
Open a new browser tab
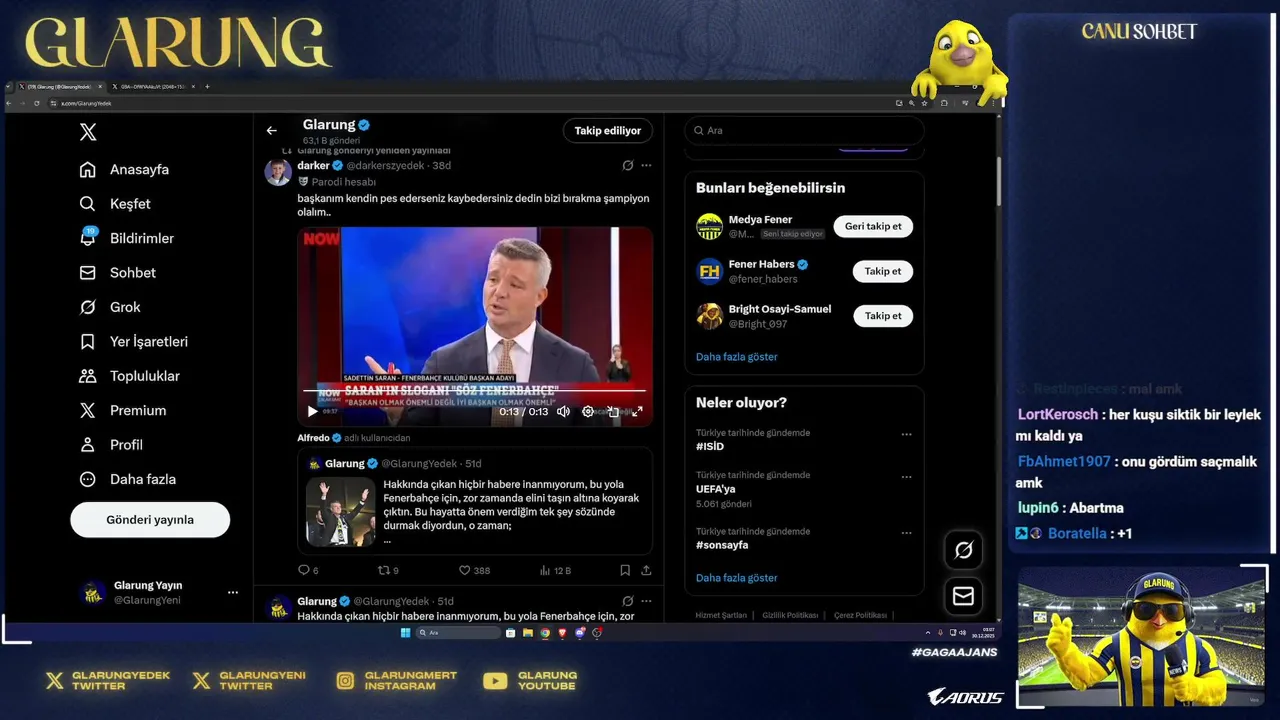coord(207,87)
